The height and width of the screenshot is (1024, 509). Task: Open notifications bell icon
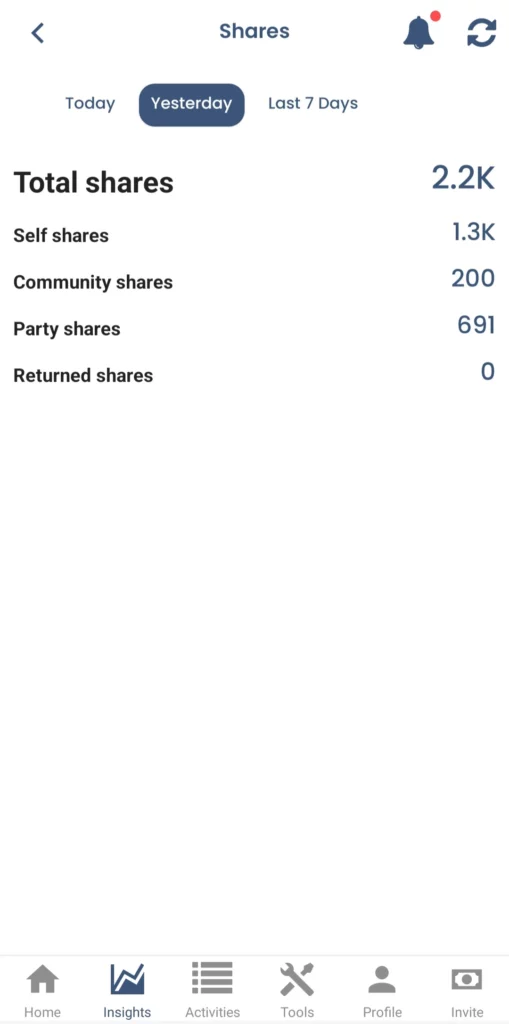[x=419, y=31]
